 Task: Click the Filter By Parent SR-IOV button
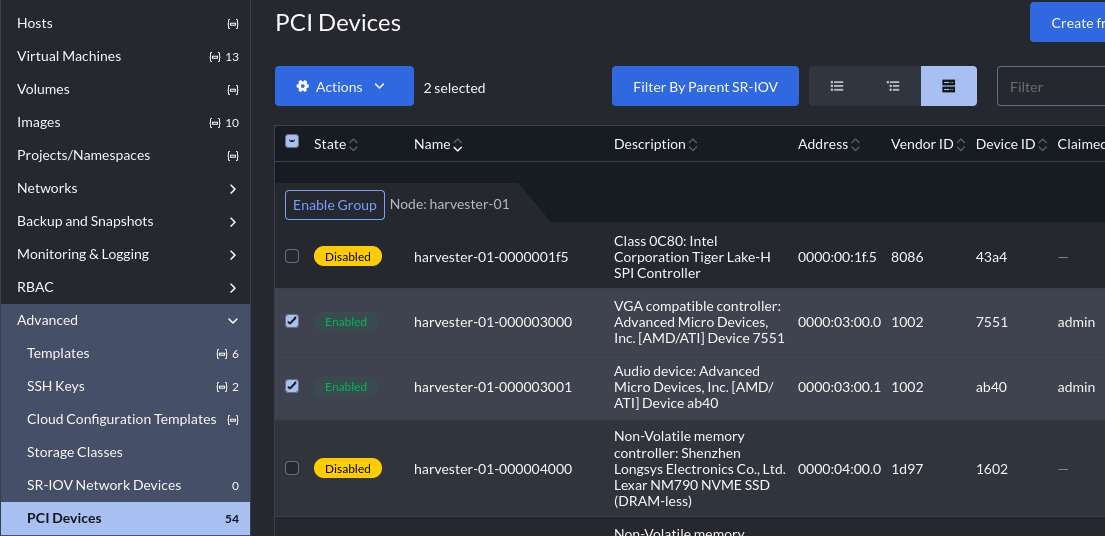pyautogui.click(x=704, y=87)
